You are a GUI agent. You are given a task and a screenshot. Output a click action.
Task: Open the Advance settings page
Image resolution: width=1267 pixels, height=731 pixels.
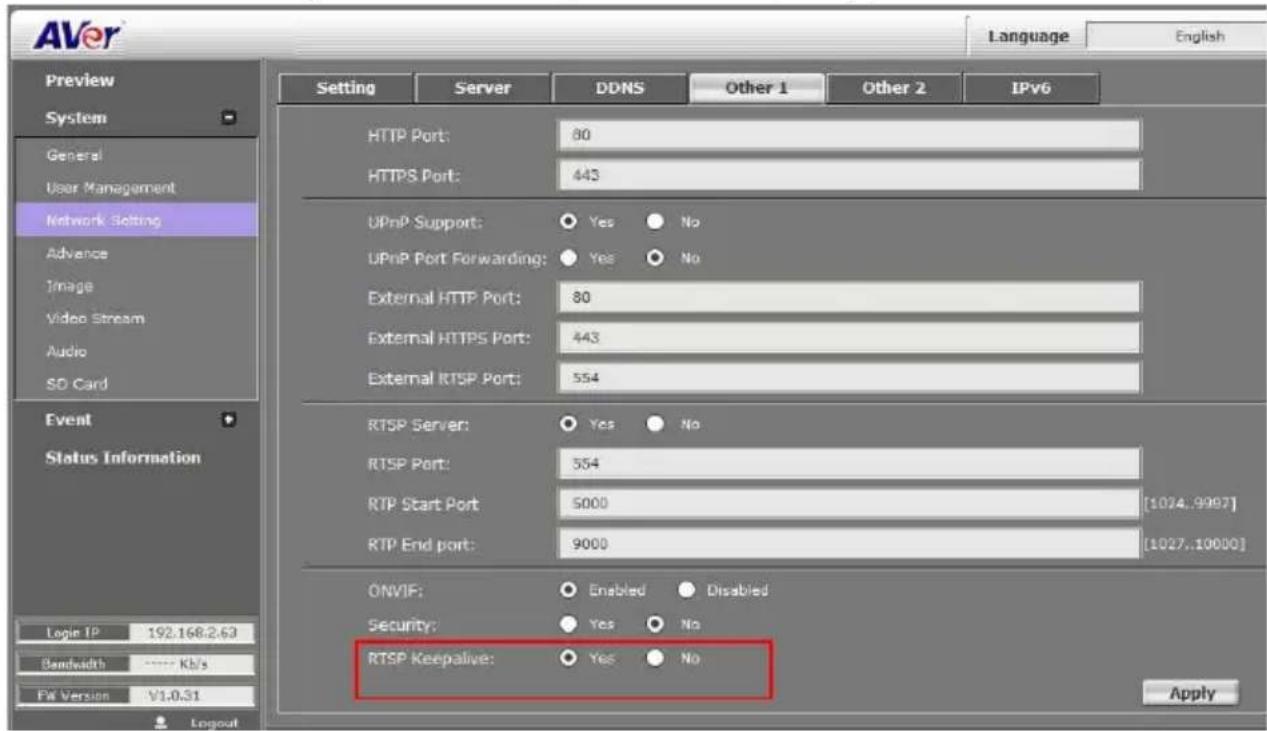point(75,254)
